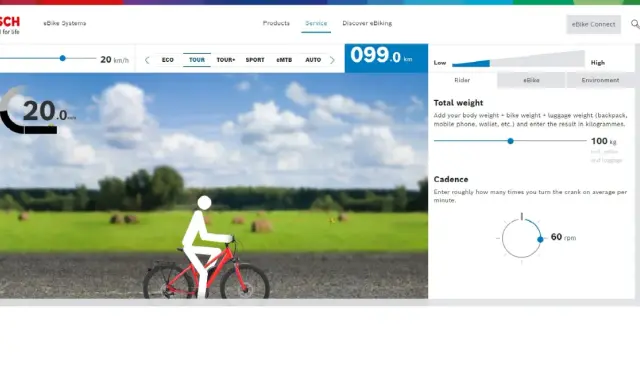This screenshot has width=640, height=384.
Task: Click the speed slider handle at 20 km/h
Action: pyautogui.click(x=62, y=58)
